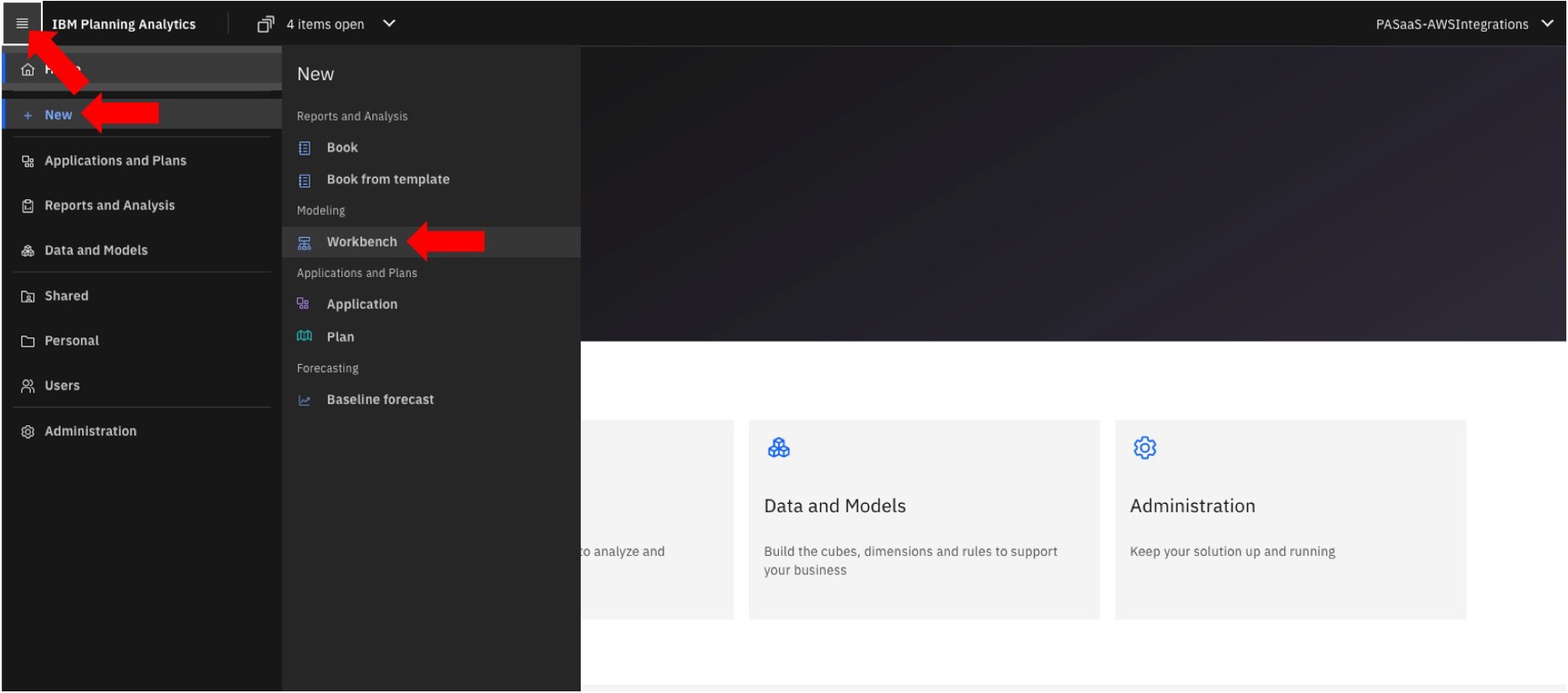Image resolution: width=1568 pixels, height=693 pixels.
Task: Click the Baseline forecast chart icon
Action: (305, 401)
